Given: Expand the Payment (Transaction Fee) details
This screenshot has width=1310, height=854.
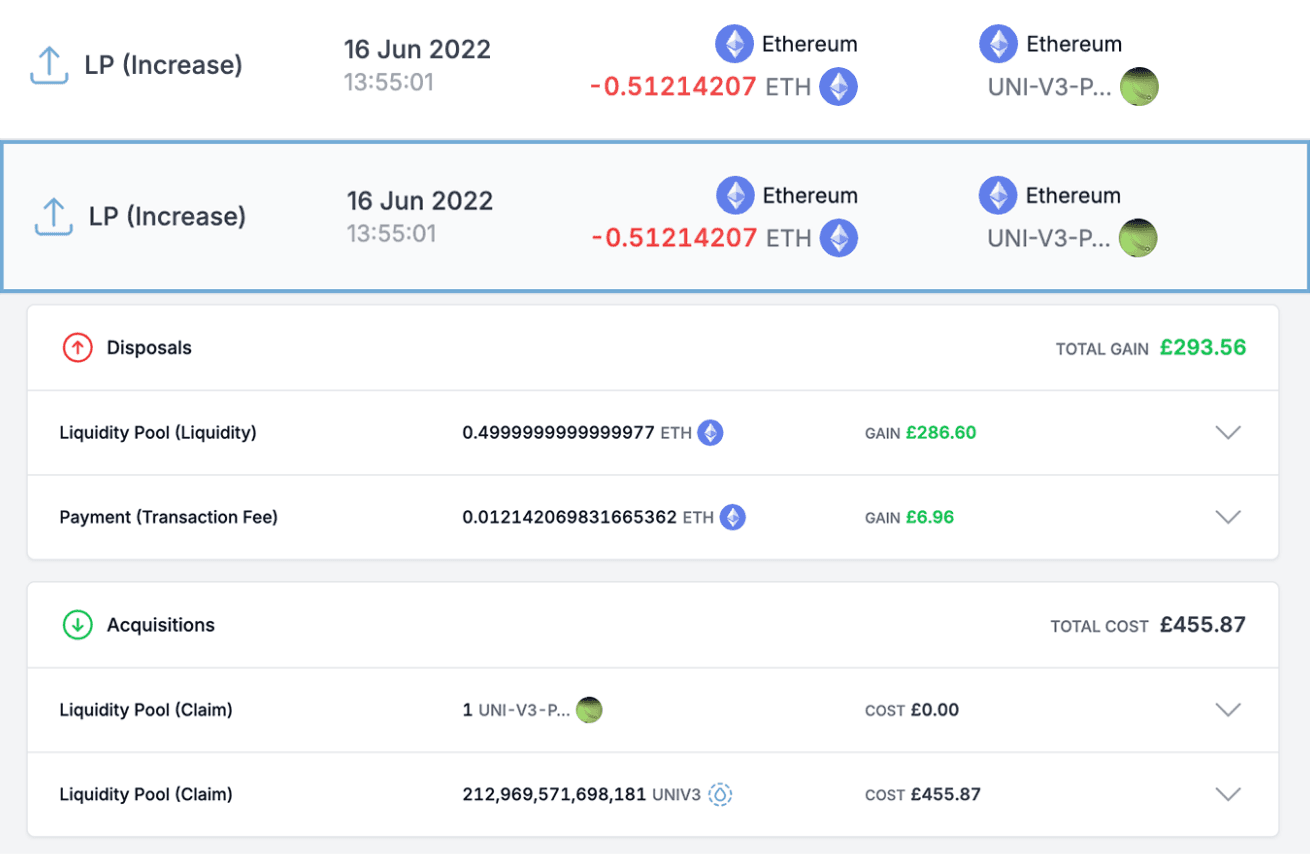Looking at the screenshot, I should click(1228, 517).
